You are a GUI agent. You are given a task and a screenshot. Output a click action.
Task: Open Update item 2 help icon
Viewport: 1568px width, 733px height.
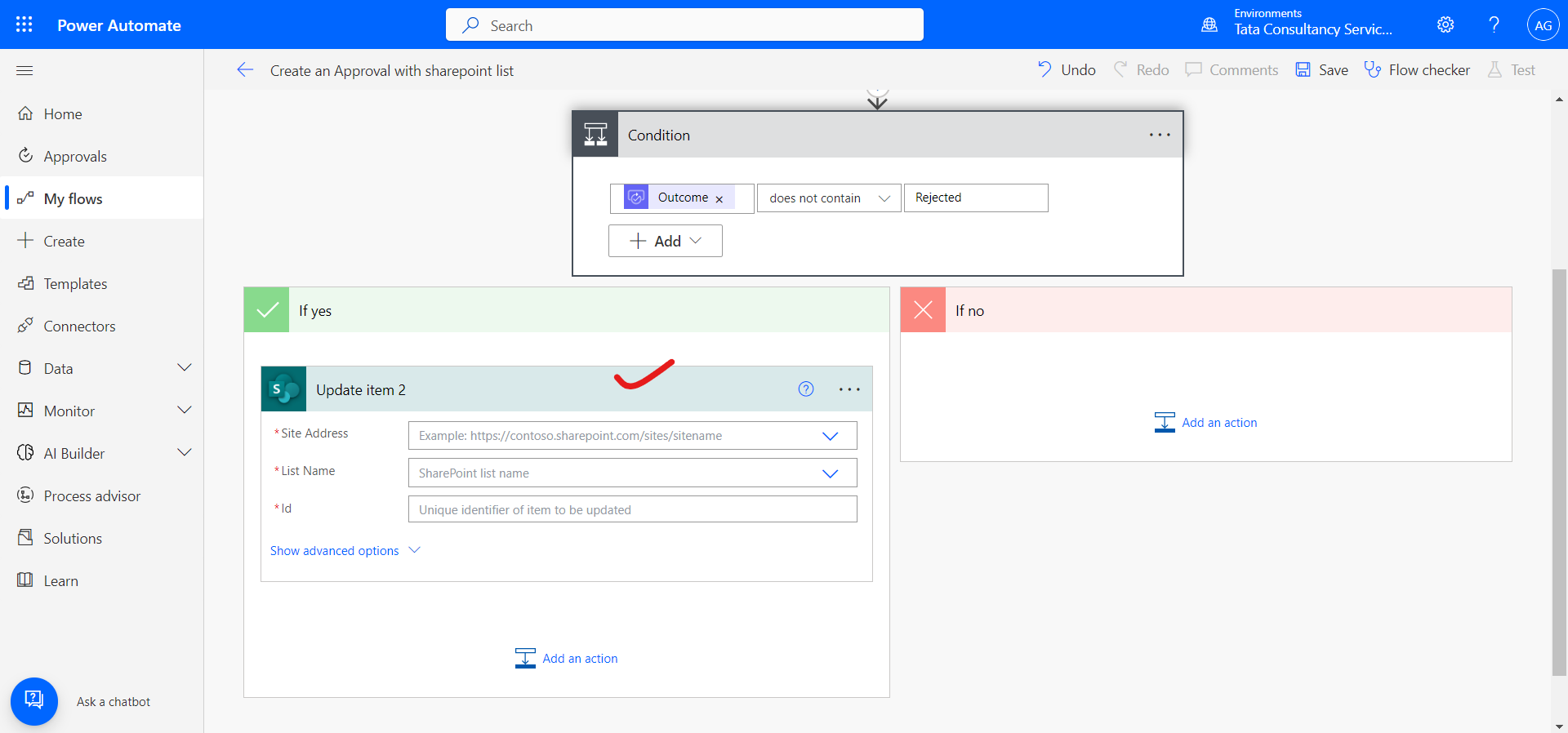tap(805, 389)
